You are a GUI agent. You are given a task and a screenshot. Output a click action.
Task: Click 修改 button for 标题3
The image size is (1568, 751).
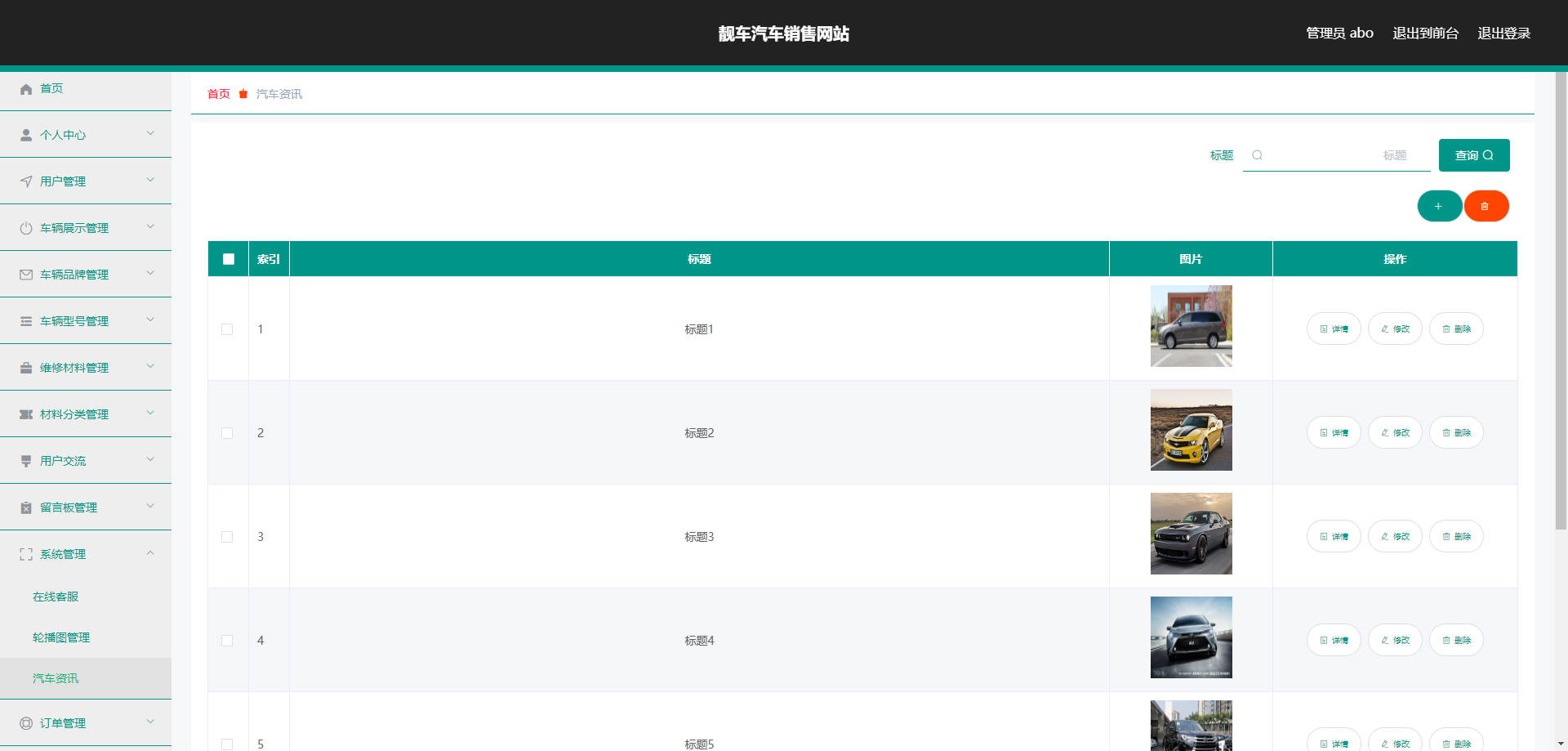pyautogui.click(x=1395, y=536)
